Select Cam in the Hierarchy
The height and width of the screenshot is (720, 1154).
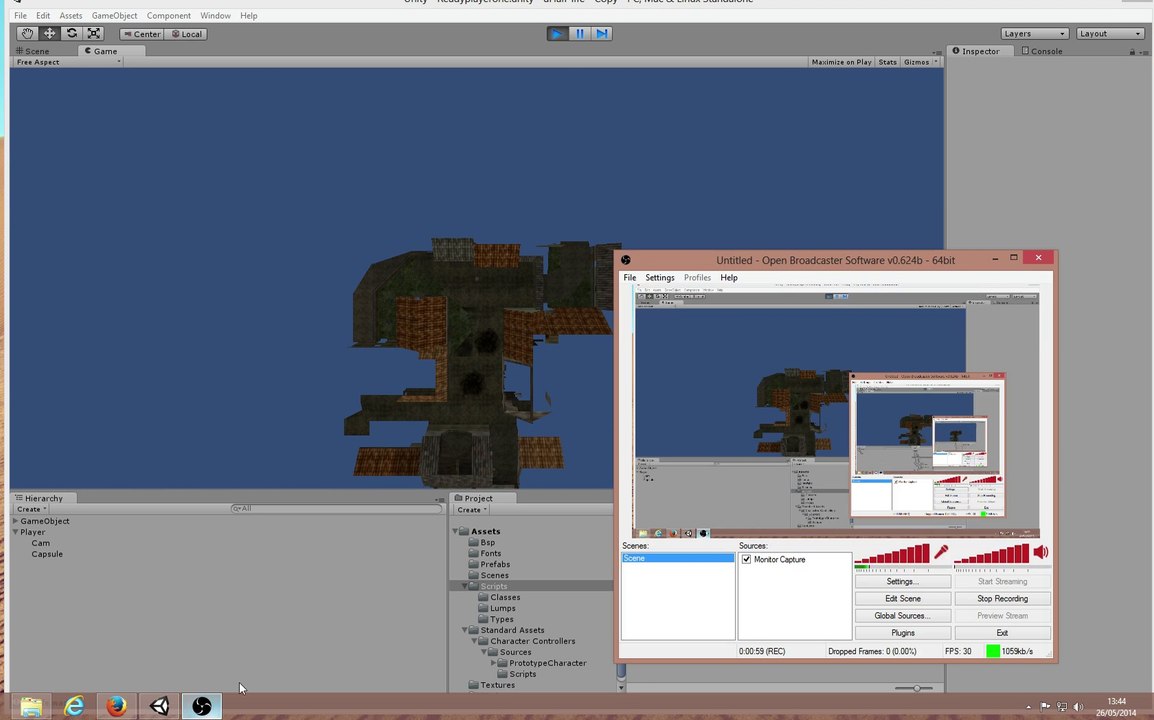(x=40, y=543)
